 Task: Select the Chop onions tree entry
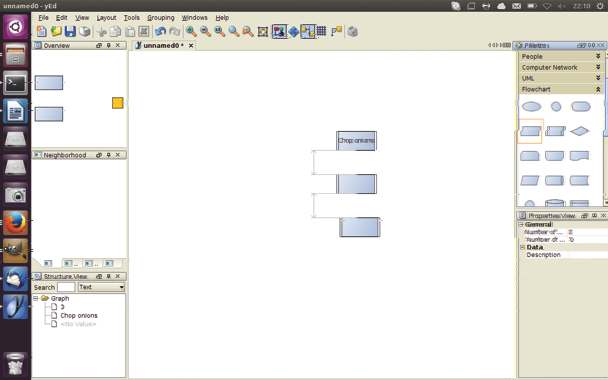pyautogui.click(x=79, y=315)
